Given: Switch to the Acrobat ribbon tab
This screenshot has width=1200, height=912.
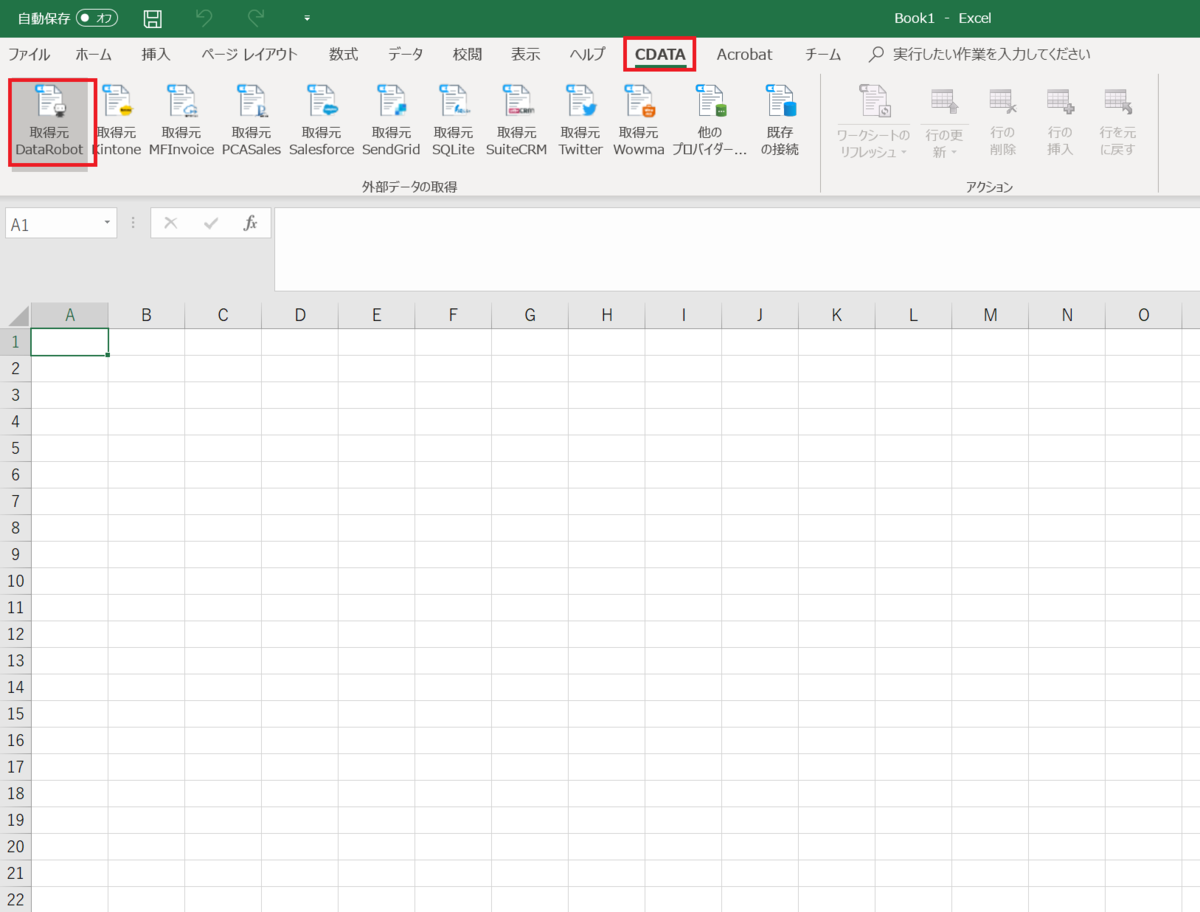Looking at the screenshot, I should pyautogui.click(x=744, y=54).
